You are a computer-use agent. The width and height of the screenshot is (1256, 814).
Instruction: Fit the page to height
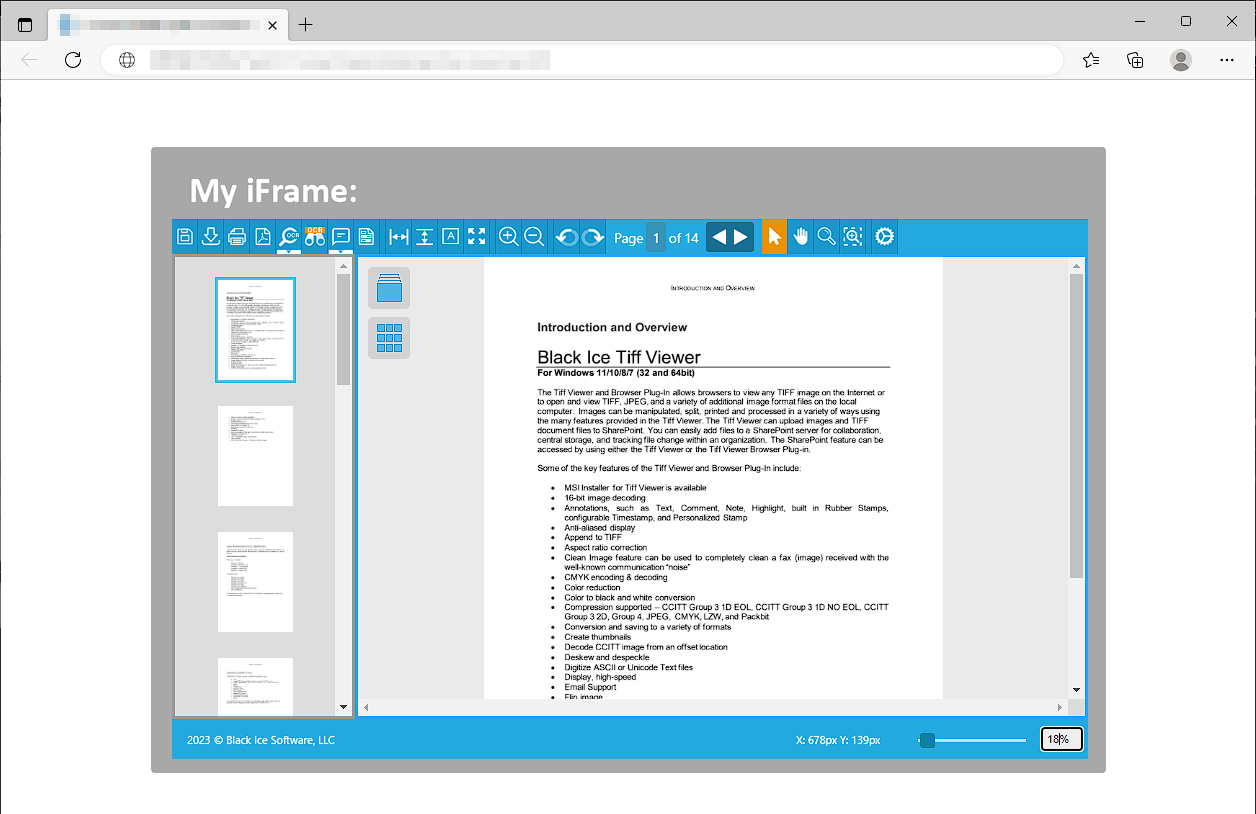(x=425, y=237)
